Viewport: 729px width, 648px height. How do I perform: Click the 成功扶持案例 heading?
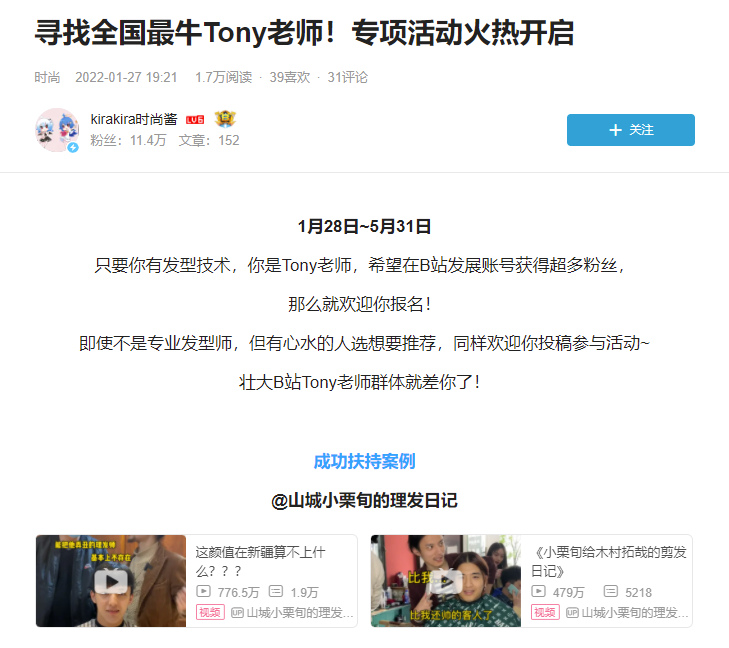pos(364,461)
